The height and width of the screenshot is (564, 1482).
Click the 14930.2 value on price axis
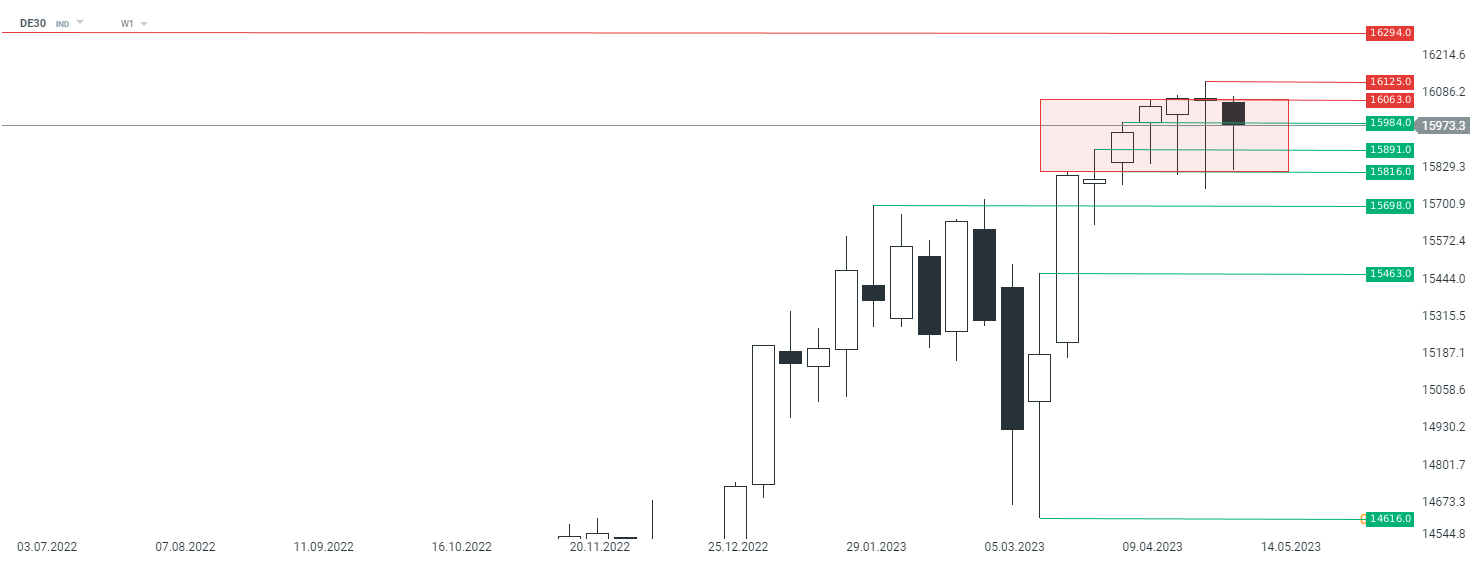click(1444, 427)
